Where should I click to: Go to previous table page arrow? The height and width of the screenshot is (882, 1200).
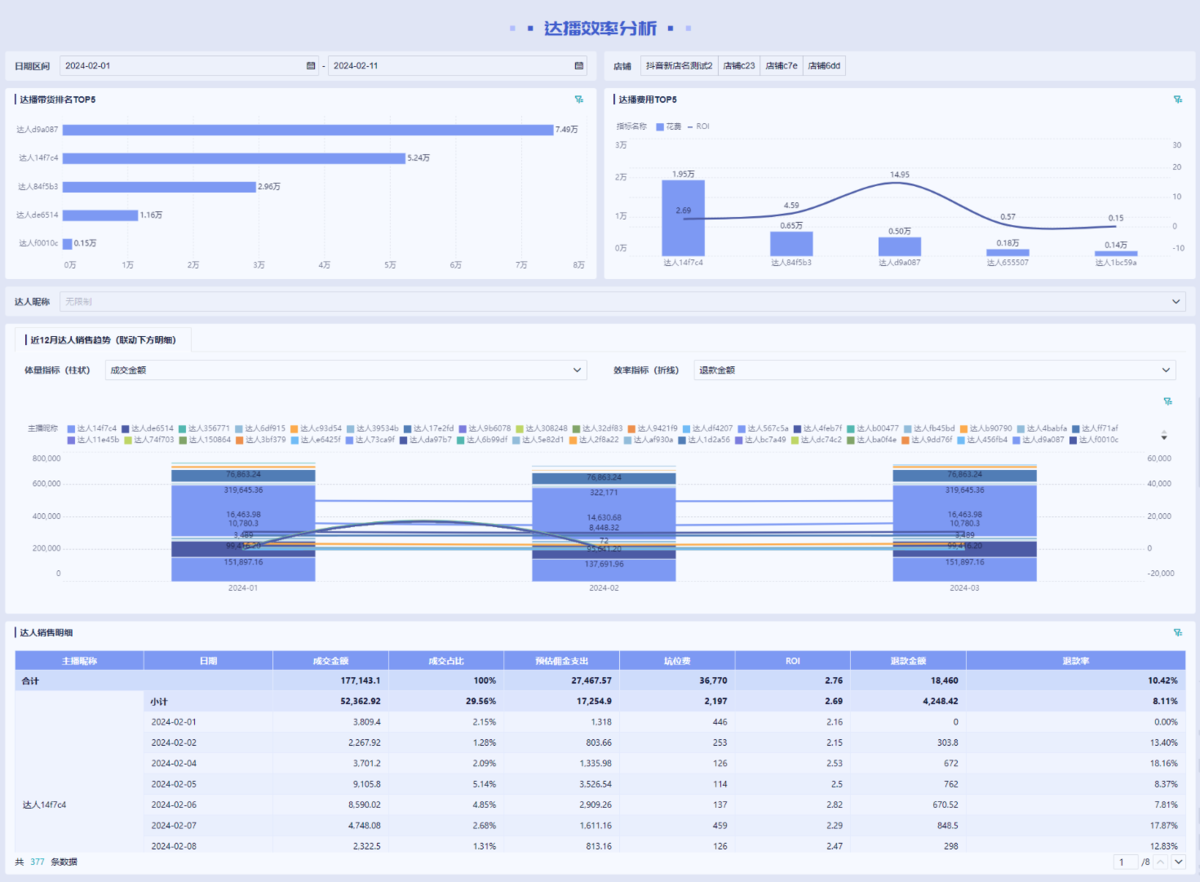[x=1160, y=861]
